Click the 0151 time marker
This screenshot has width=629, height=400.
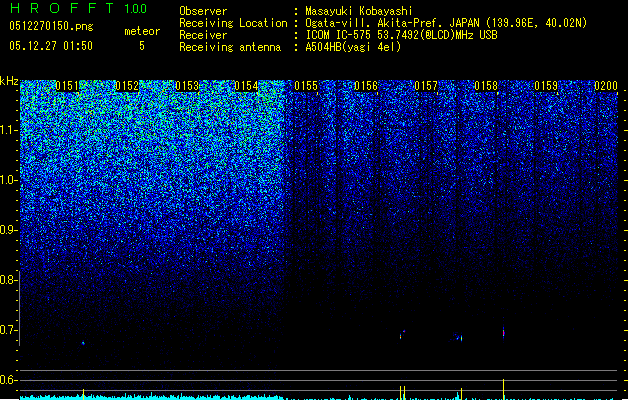click(x=67, y=86)
